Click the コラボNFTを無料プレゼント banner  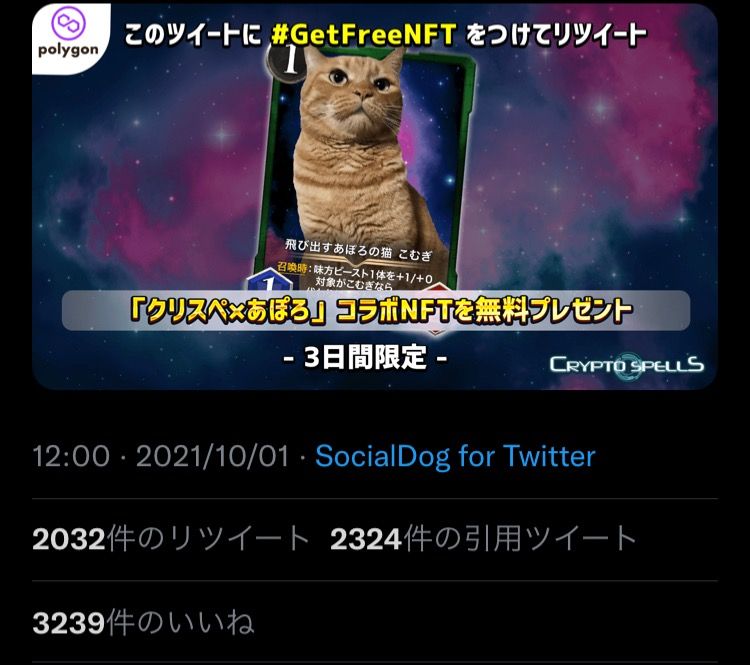(x=376, y=310)
